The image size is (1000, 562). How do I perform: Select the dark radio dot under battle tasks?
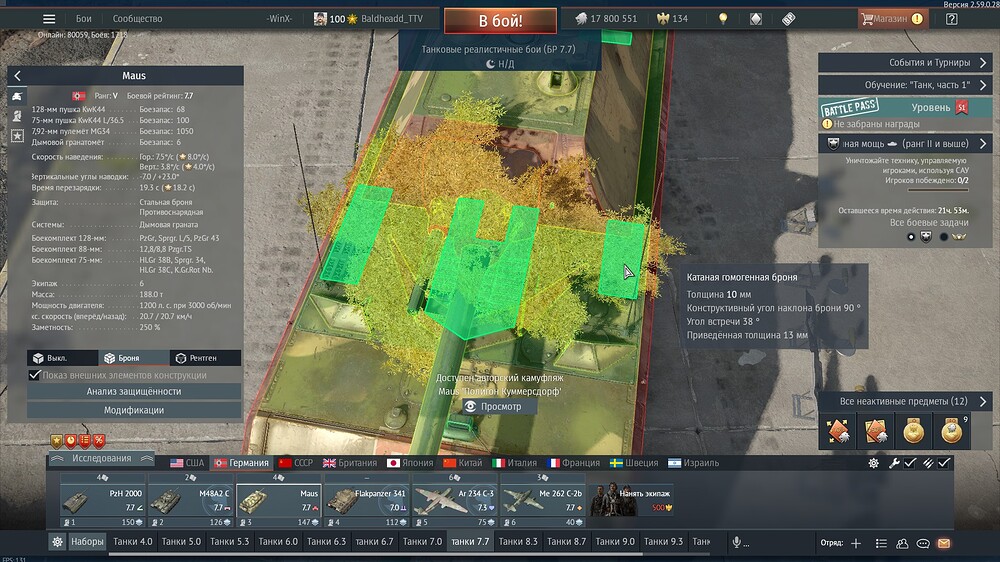tap(943, 237)
